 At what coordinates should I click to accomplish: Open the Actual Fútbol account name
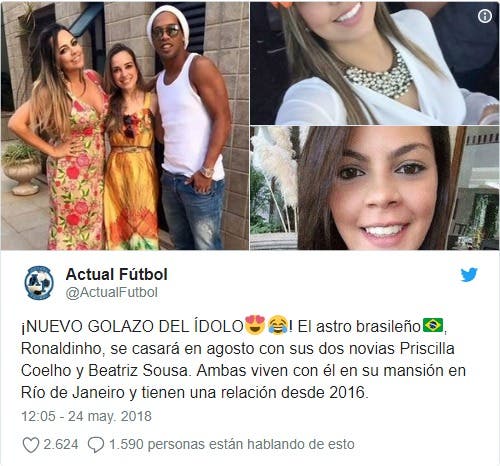(117, 275)
